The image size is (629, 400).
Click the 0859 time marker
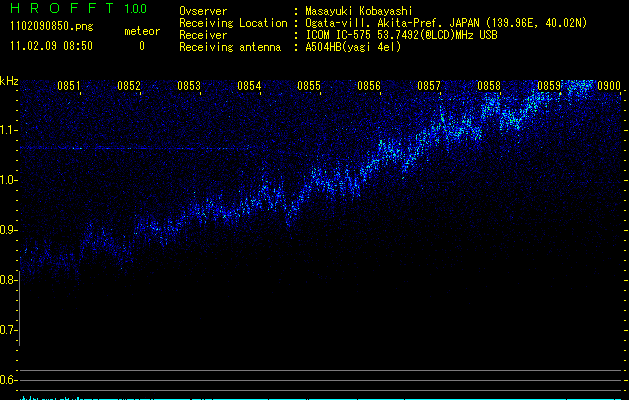pos(549,86)
